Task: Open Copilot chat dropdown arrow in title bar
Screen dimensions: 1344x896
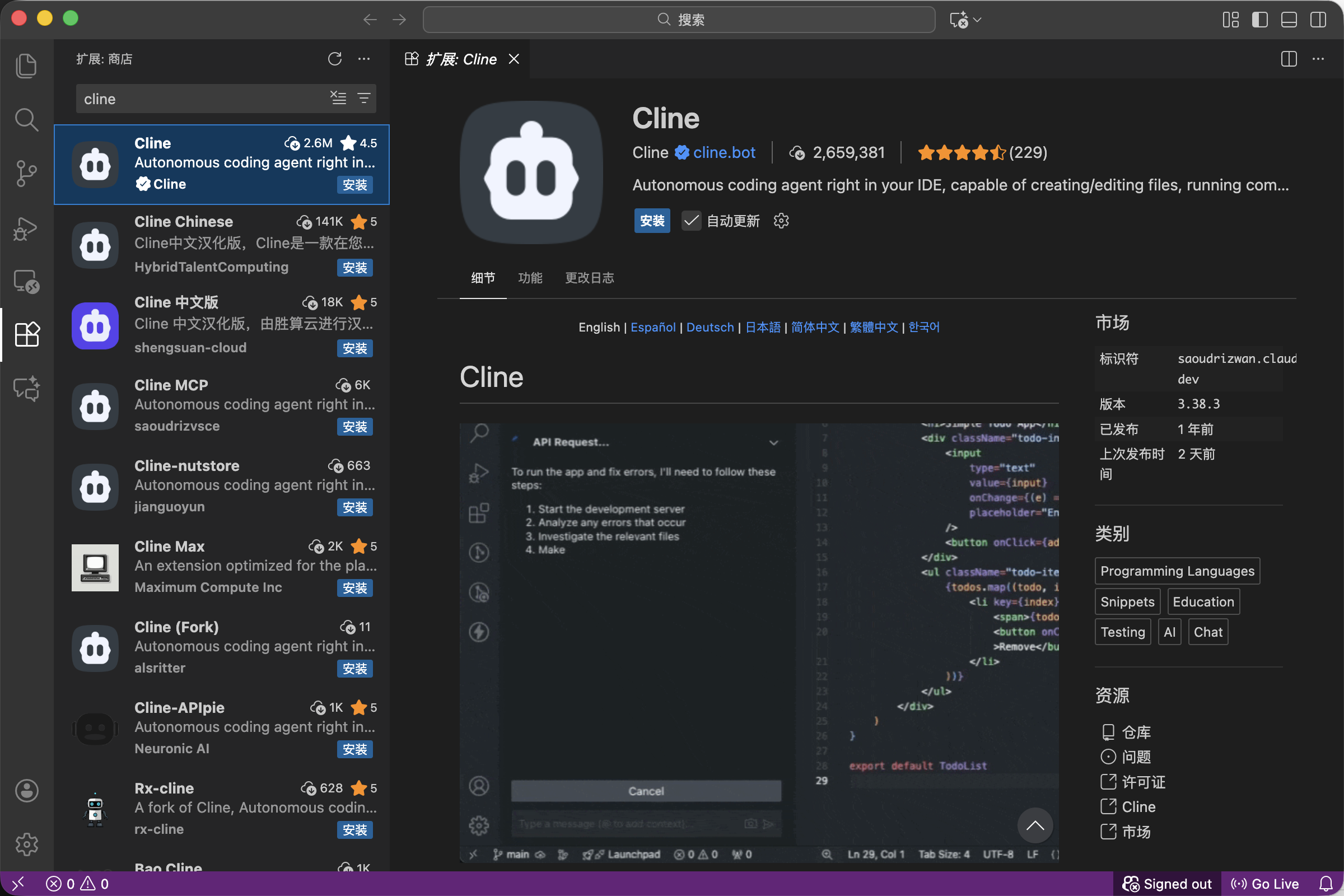Action: [x=978, y=20]
